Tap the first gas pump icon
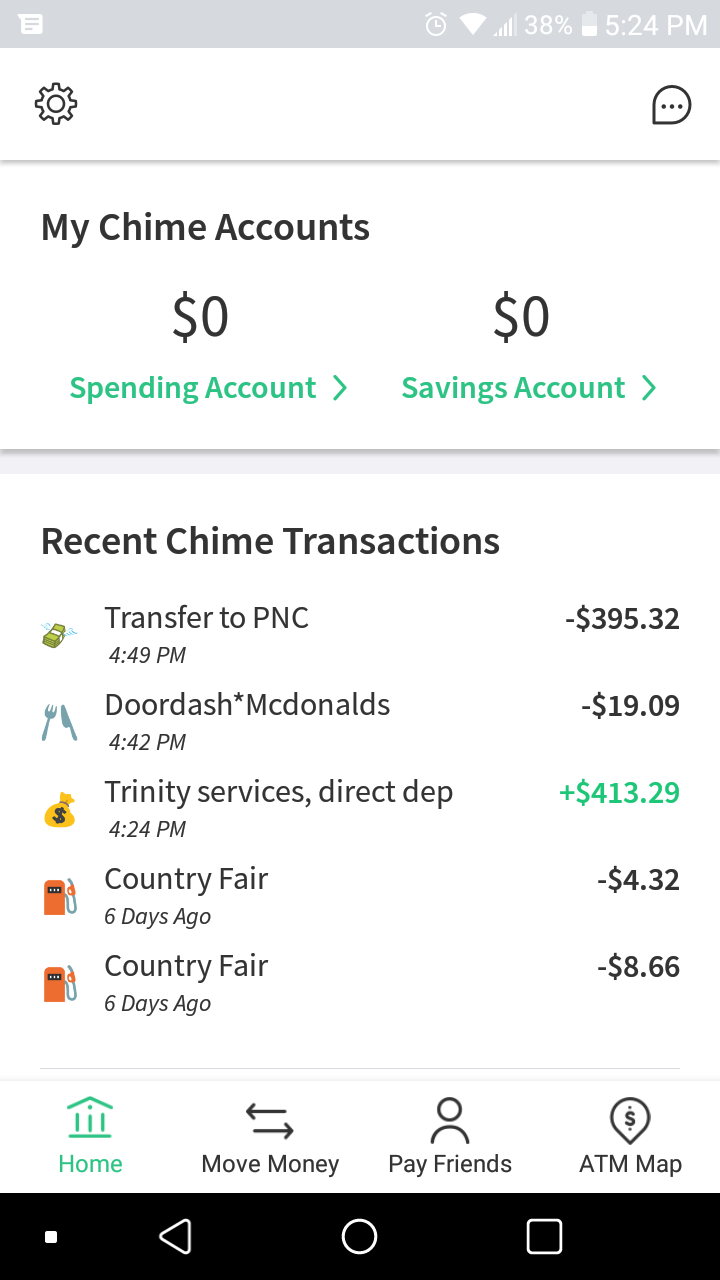 pos(60,896)
